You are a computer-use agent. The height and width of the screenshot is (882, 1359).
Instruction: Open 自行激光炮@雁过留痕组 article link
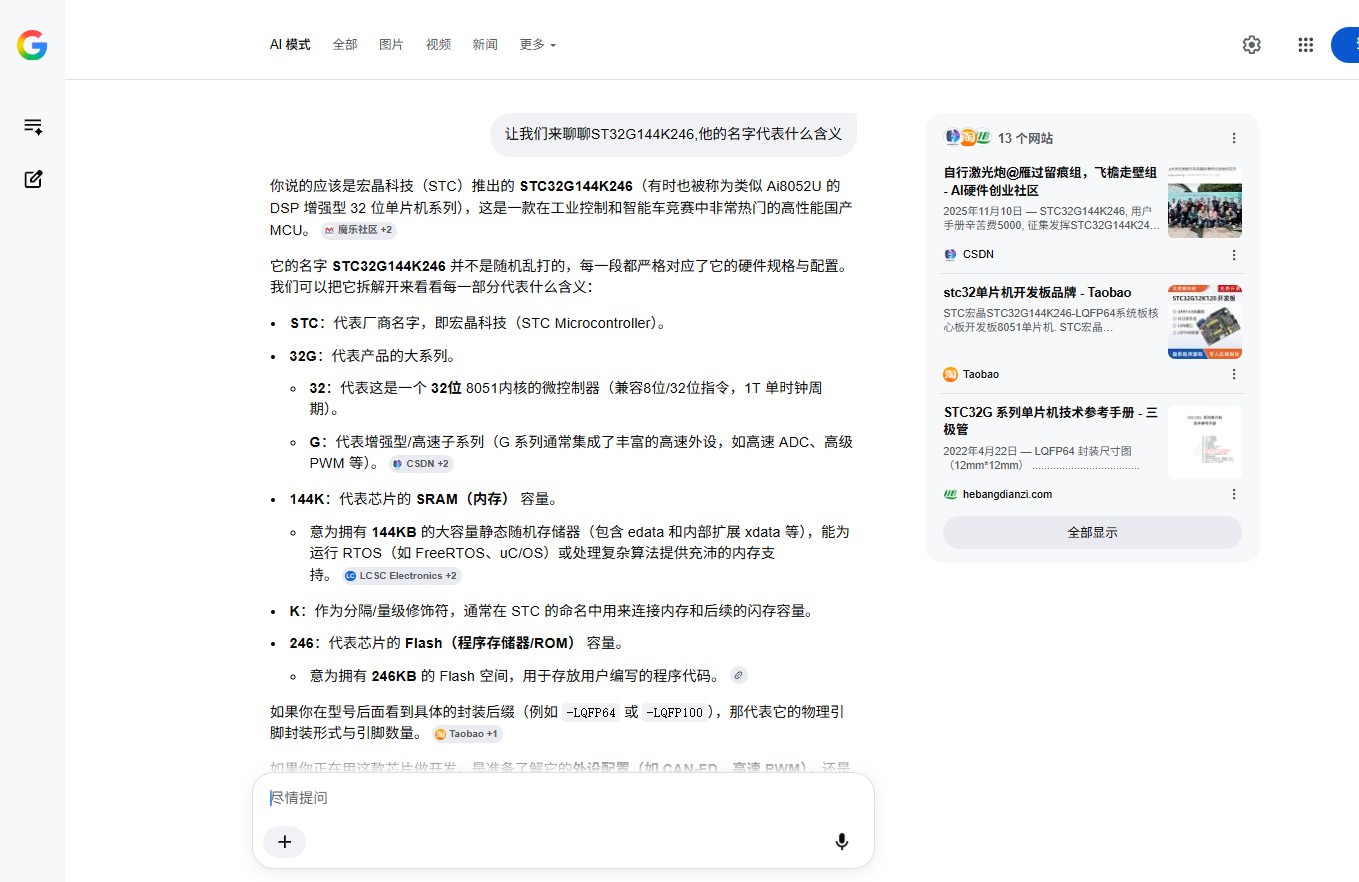click(1051, 181)
